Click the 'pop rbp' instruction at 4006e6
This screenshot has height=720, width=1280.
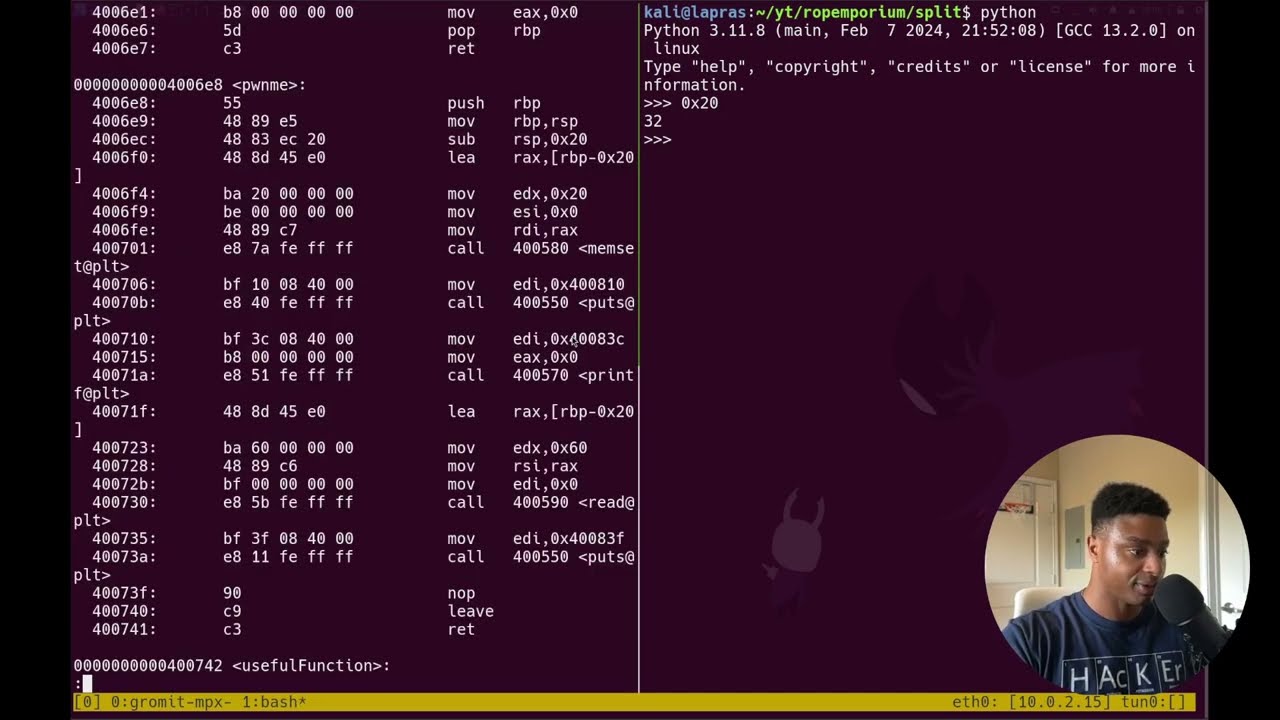(494, 31)
